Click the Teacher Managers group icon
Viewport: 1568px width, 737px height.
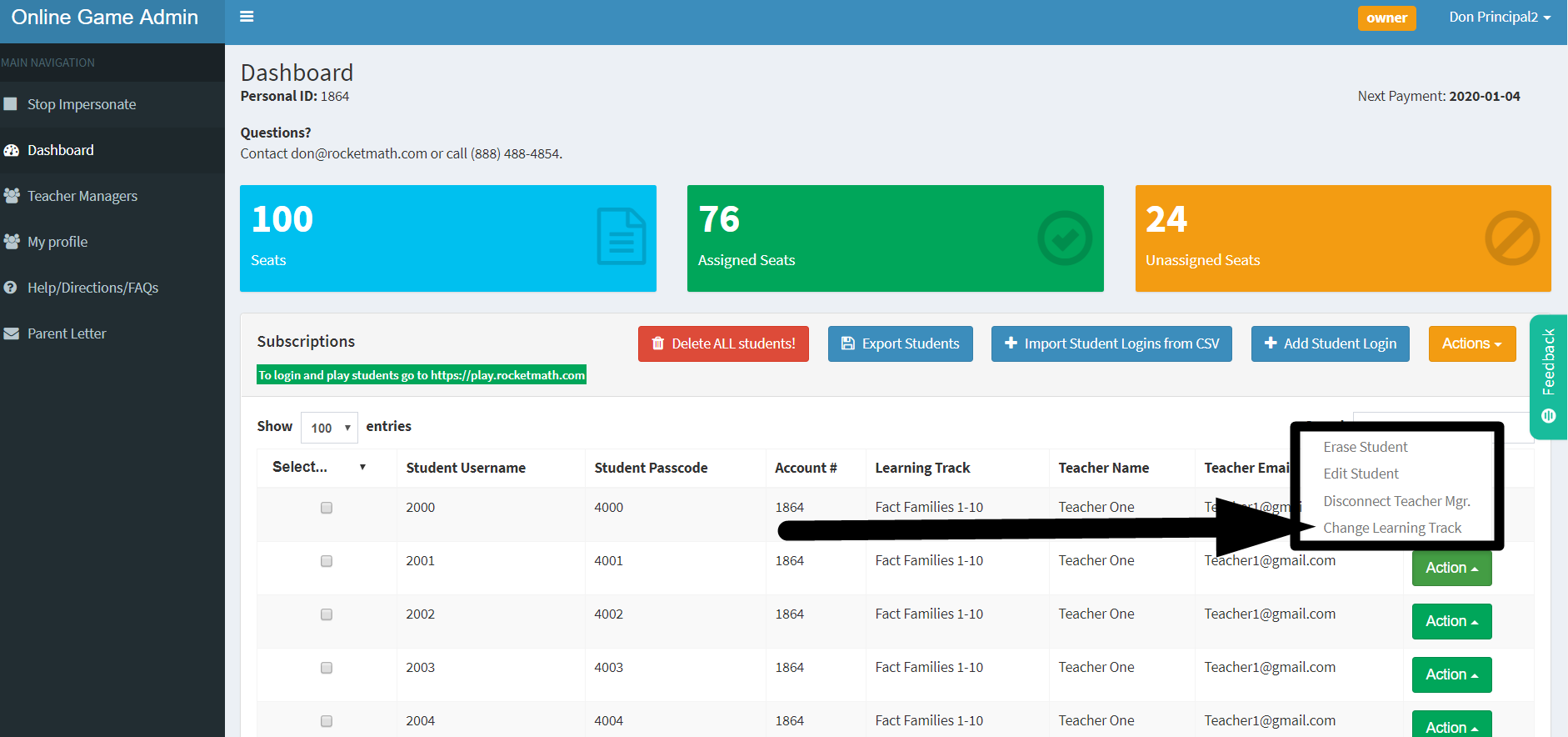click(x=12, y=196)
